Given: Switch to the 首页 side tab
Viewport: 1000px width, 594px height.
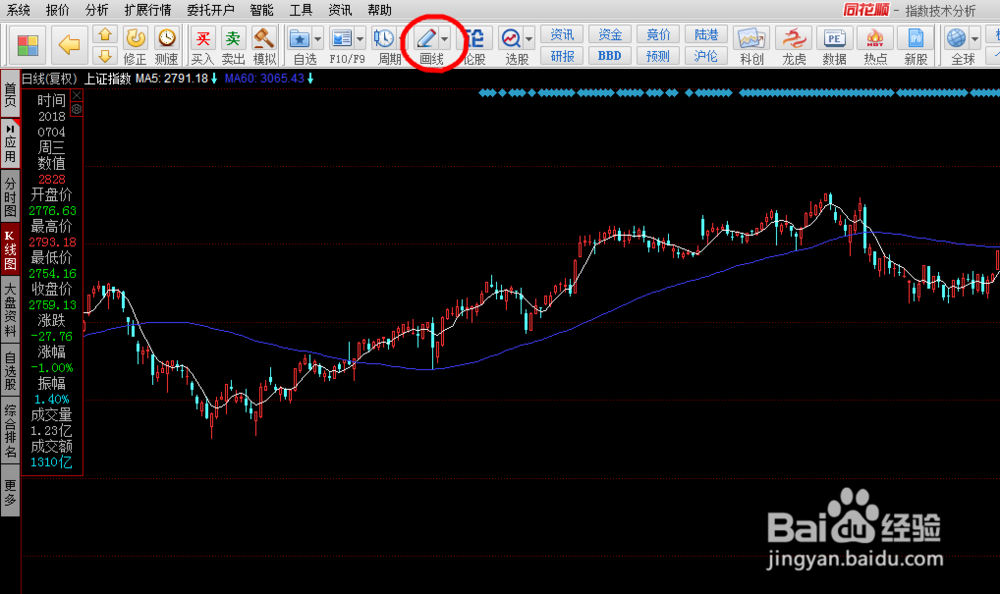Looking at the screenshot, I should coord(10,94).
